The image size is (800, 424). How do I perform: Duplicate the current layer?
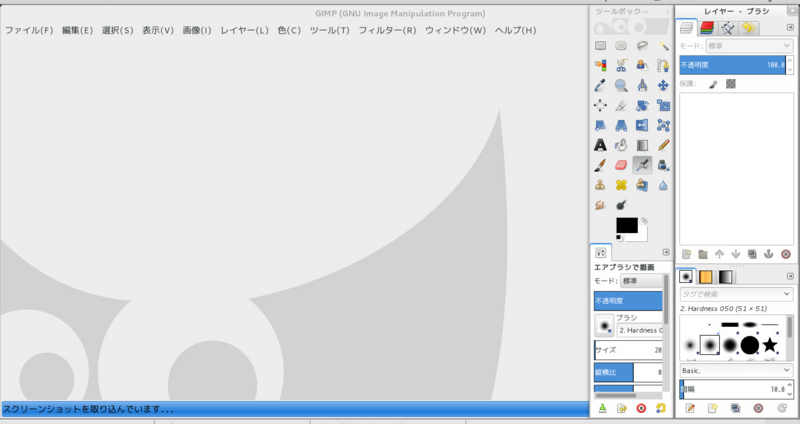(752, 254)
